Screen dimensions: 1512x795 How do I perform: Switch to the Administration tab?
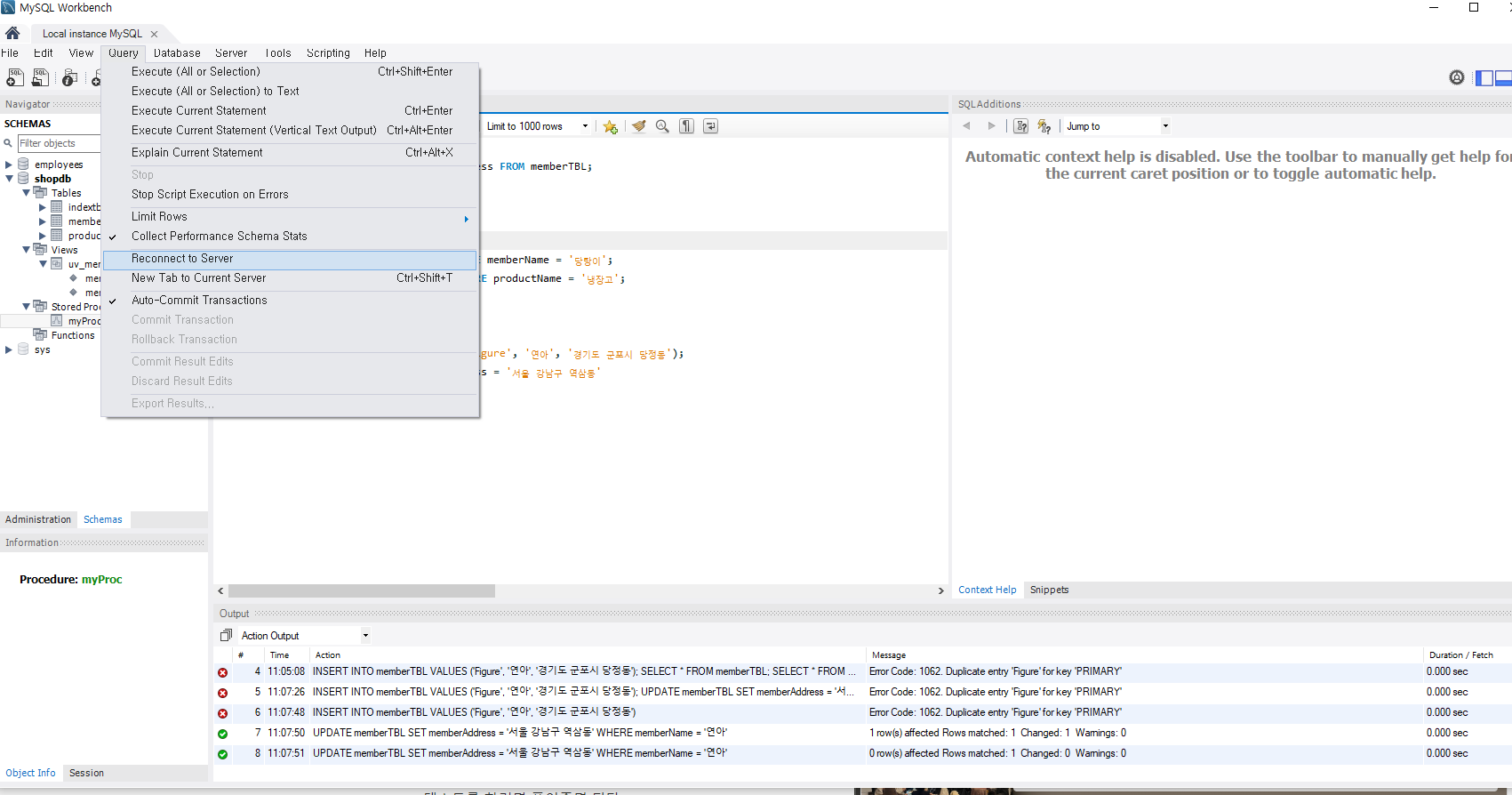click(38, 519)
